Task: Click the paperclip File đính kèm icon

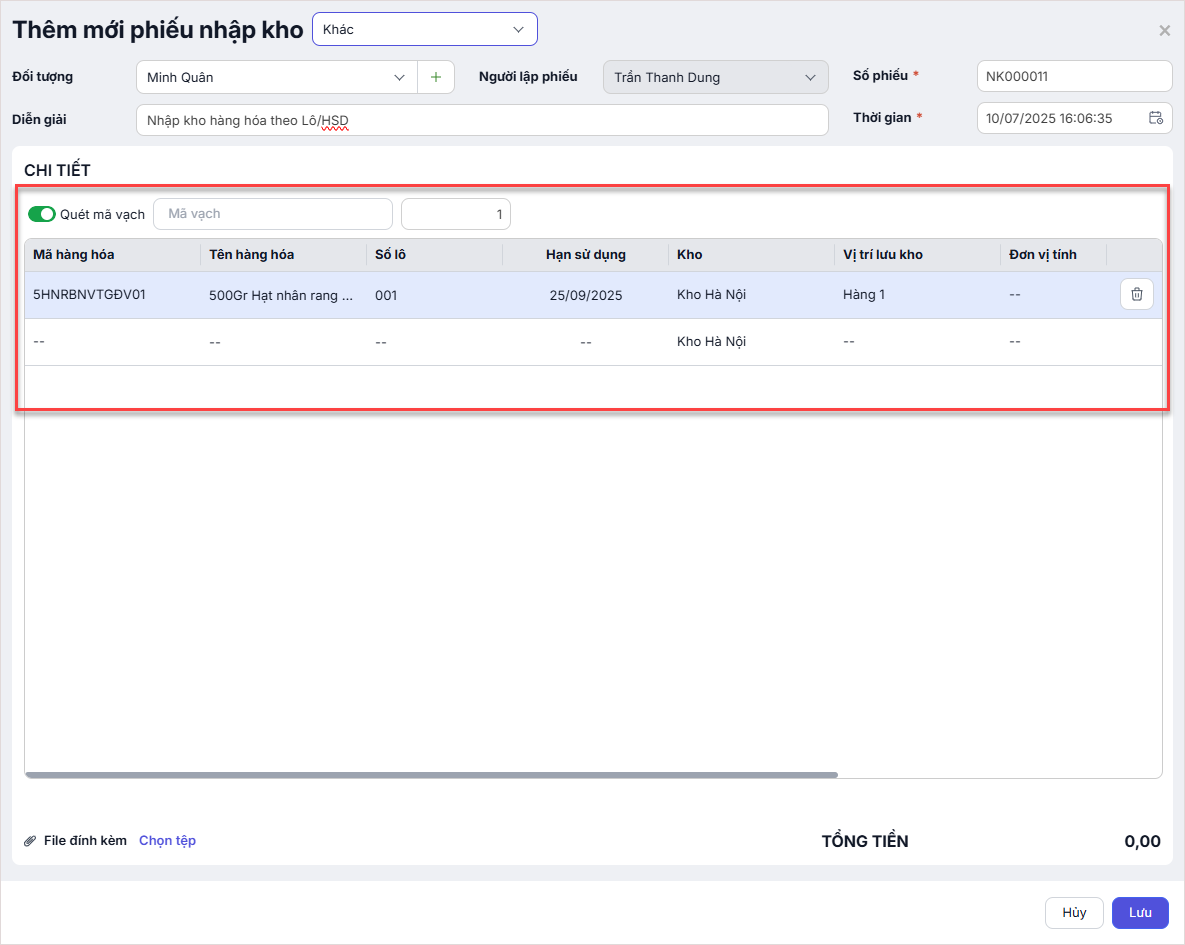Action: [x=30, y=841]
